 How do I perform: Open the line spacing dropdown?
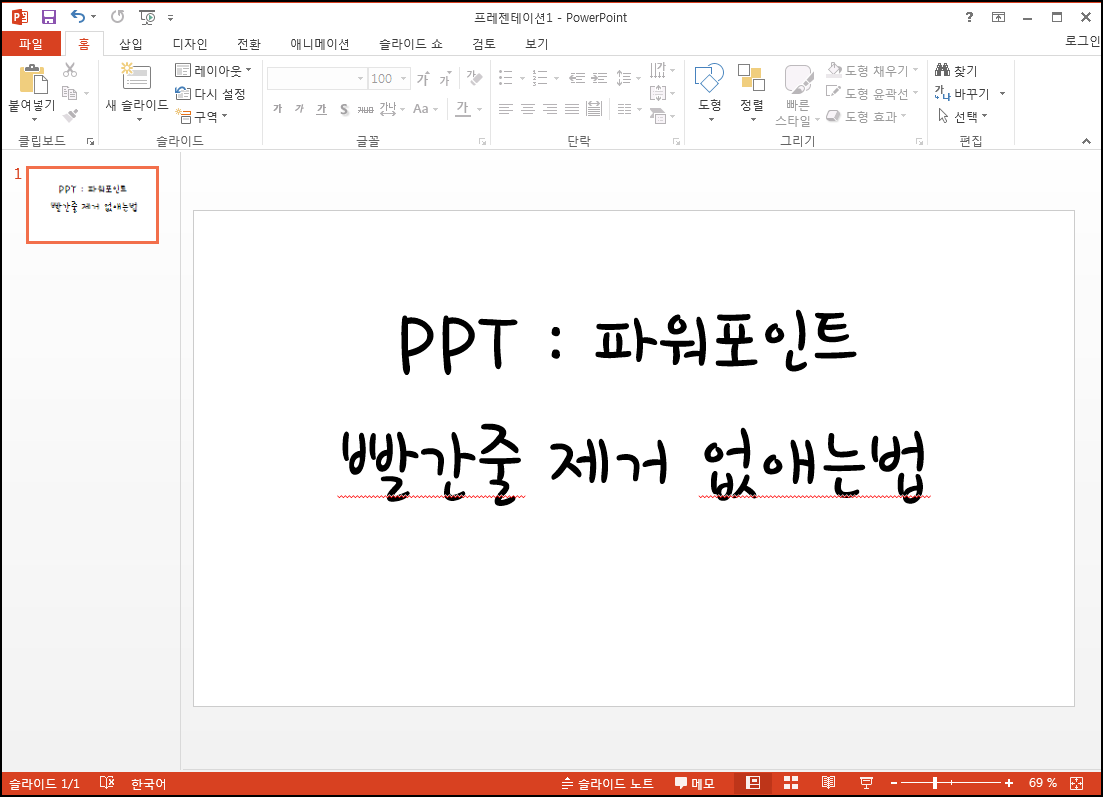[x=628, y=78]
